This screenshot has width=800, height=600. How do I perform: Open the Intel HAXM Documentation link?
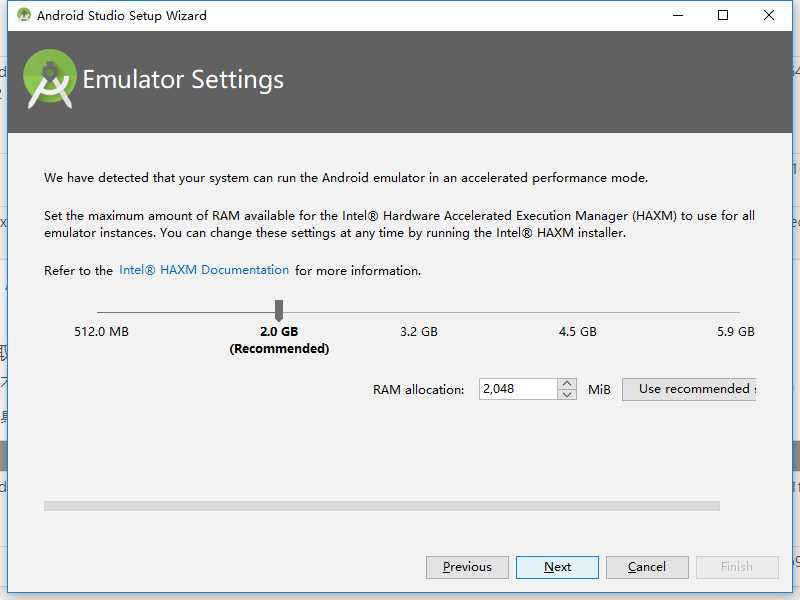tap(204, 270)
